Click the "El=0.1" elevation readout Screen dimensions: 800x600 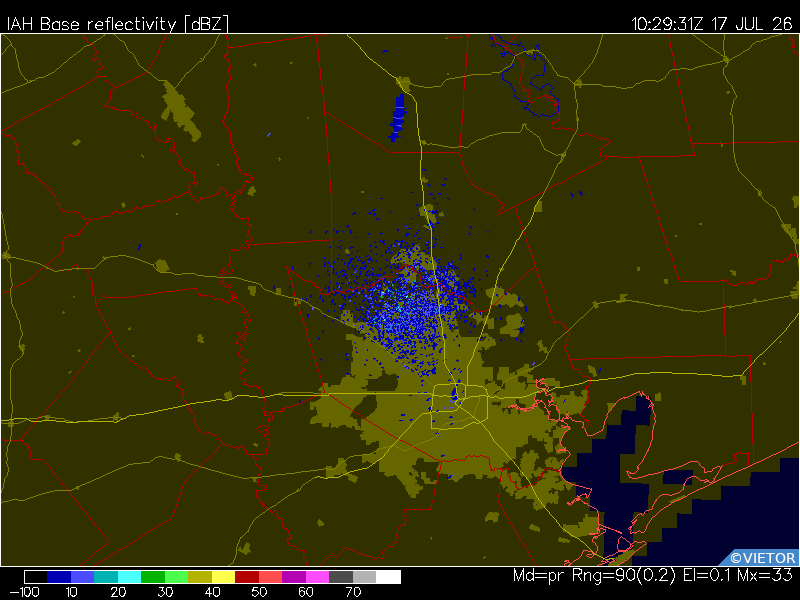[x=707, y=576]
